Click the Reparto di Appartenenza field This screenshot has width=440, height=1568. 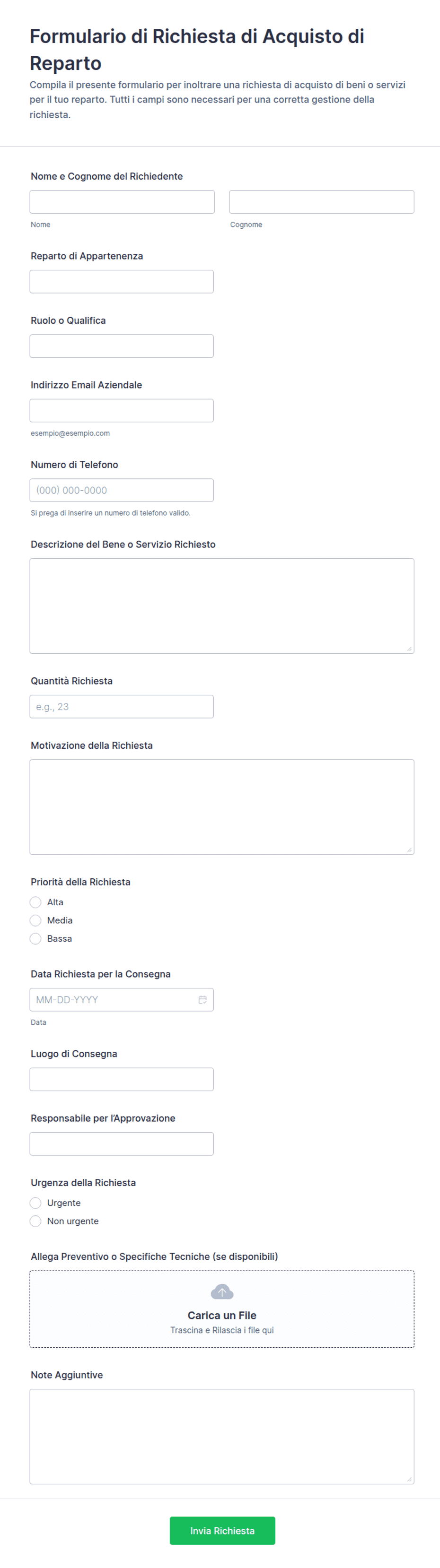pyautogui.click(x=122, y=281)
